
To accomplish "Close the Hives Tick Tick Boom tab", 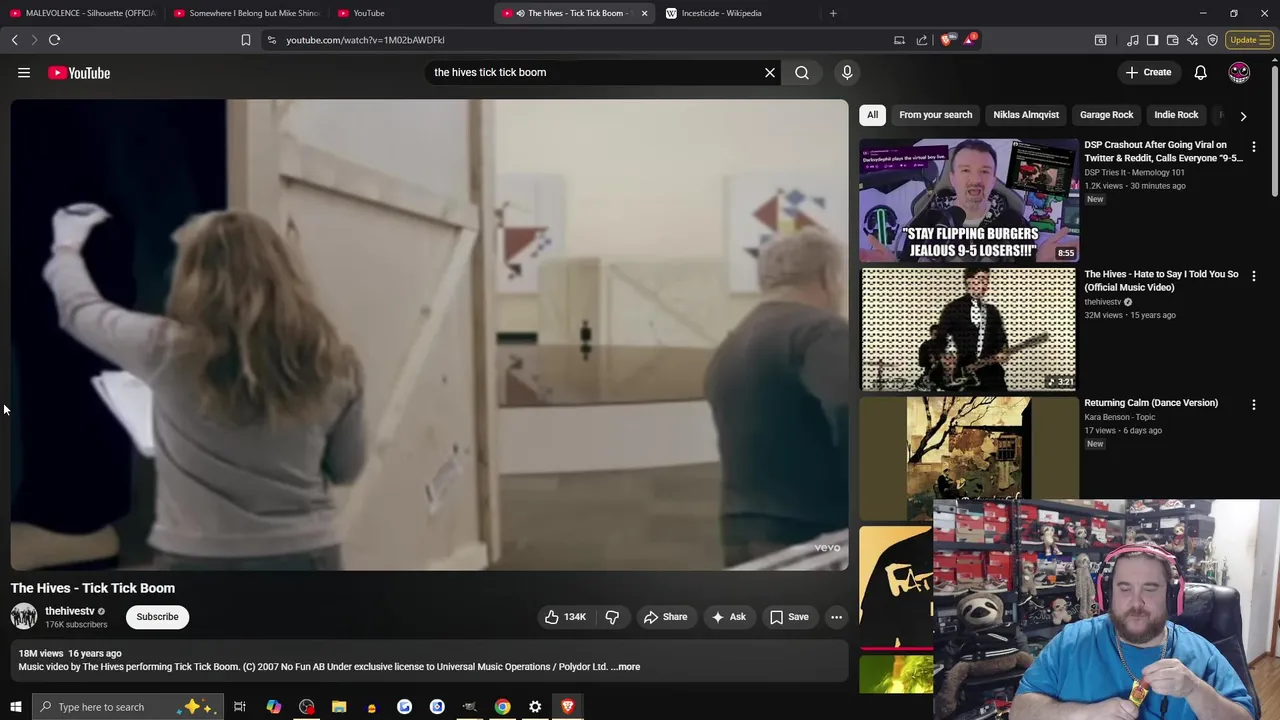I will [x=644, y=13].
